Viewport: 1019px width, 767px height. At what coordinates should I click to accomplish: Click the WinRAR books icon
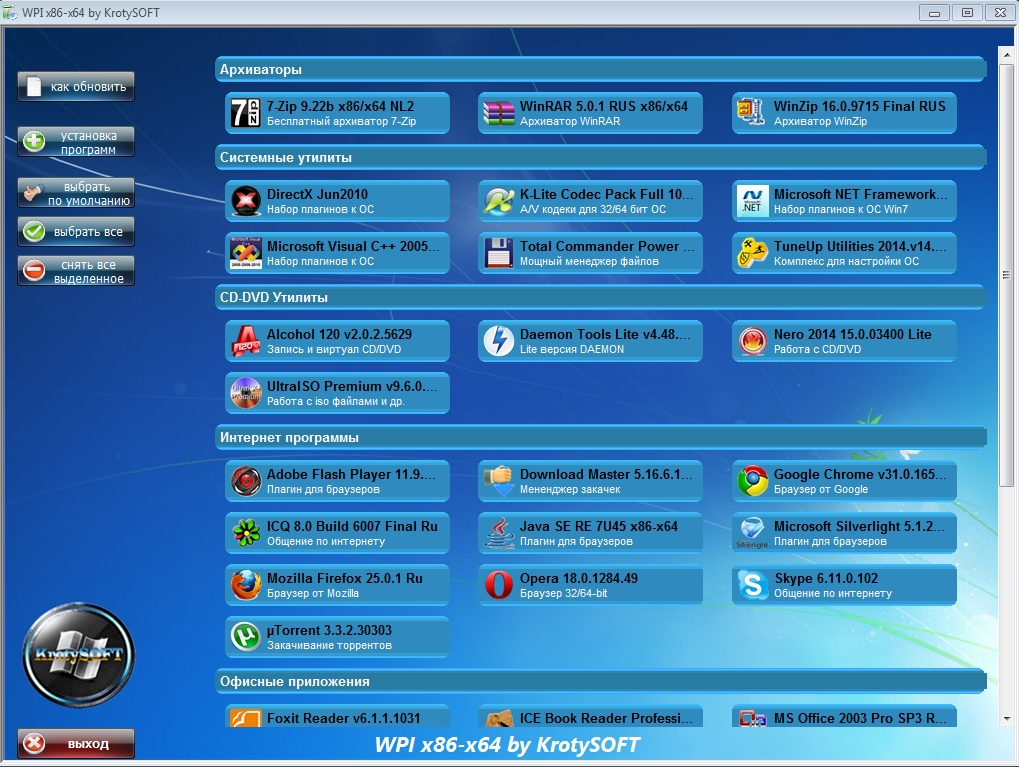point(498,113)
